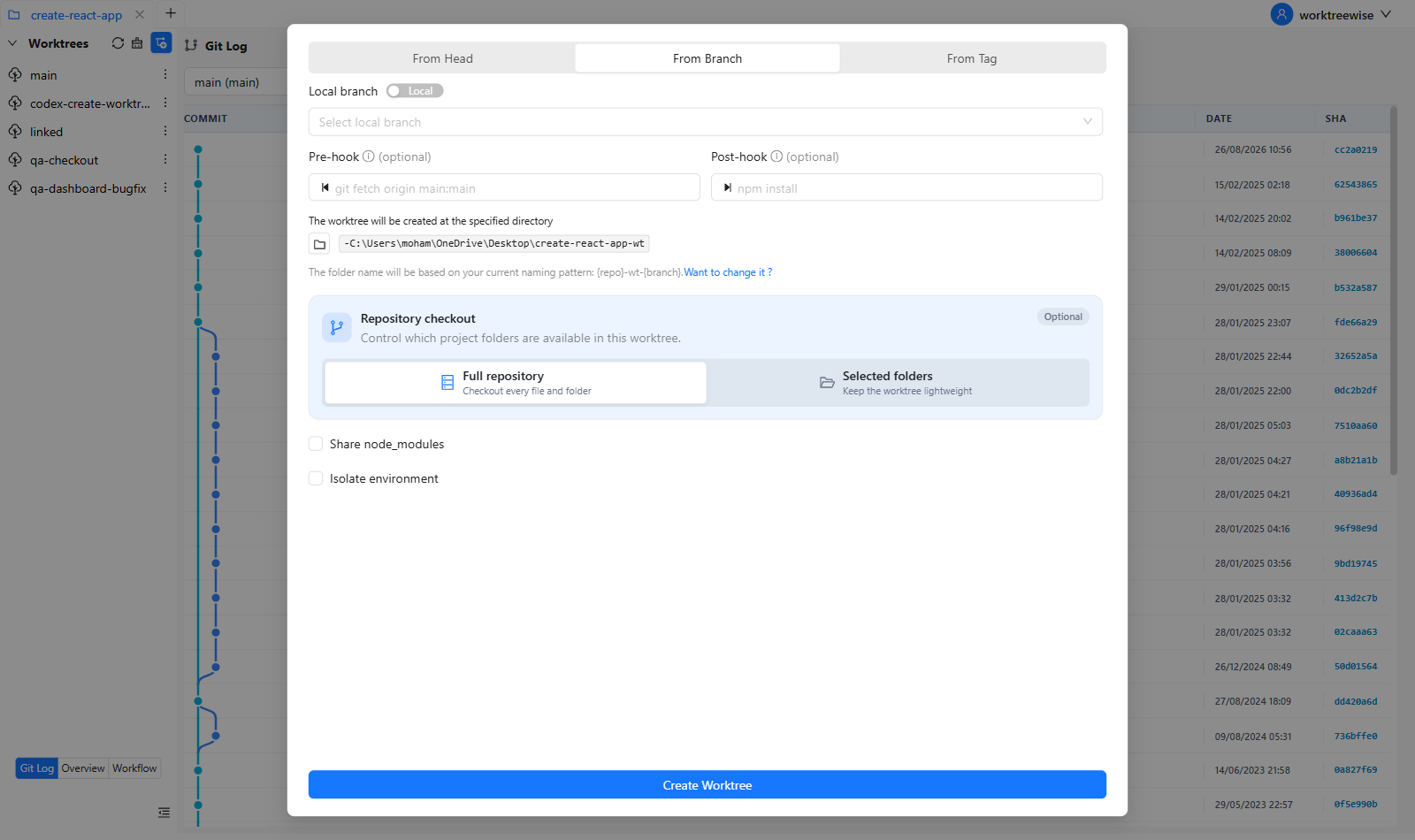The height and width of the screenshot is (840, 1415).
Task: Collapse the Worktrees section chevron
Action: pos(12,43)
